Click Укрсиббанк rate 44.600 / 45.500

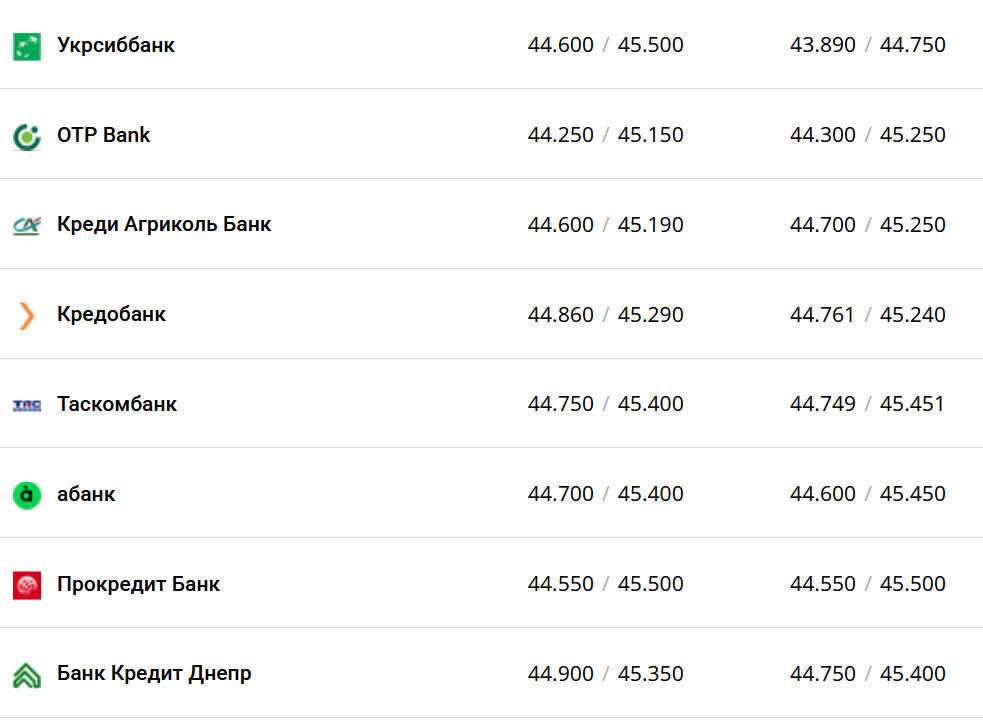606,45
